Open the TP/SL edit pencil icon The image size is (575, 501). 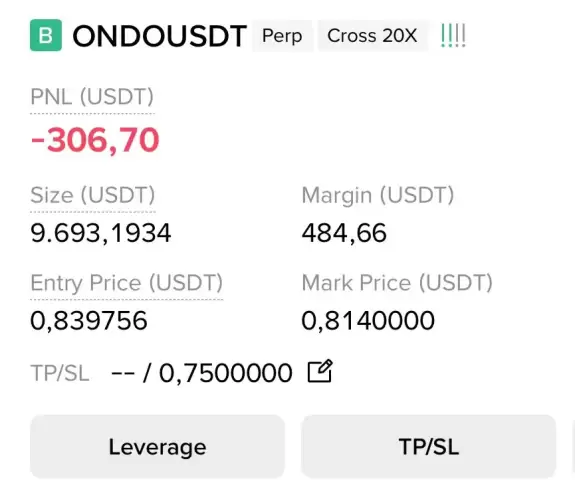320,371
